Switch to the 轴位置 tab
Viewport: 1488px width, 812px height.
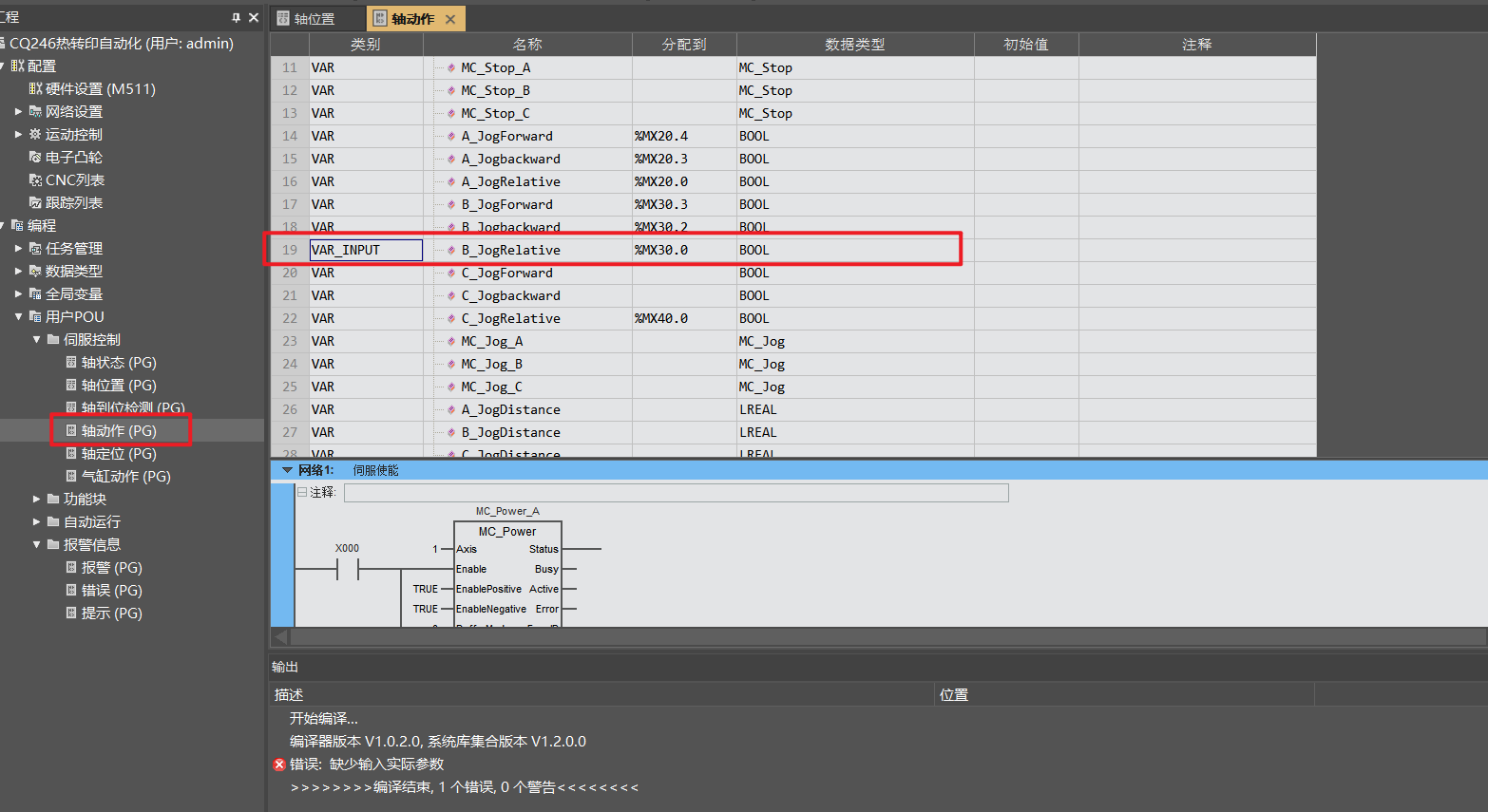[314, 19]
